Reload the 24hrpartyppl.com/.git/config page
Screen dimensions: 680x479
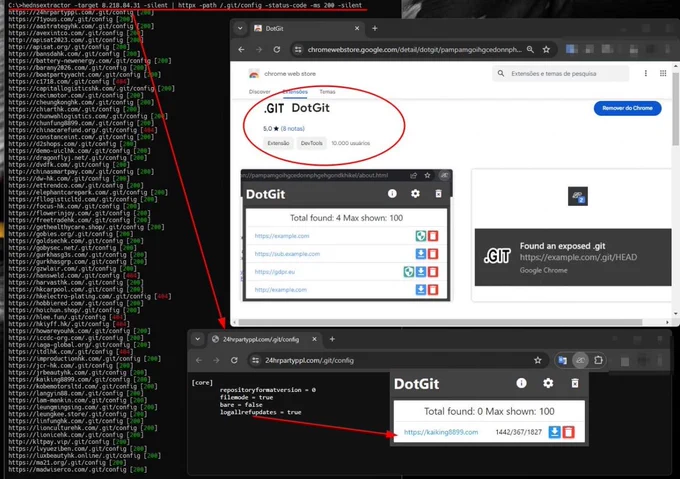click(234, 360)
